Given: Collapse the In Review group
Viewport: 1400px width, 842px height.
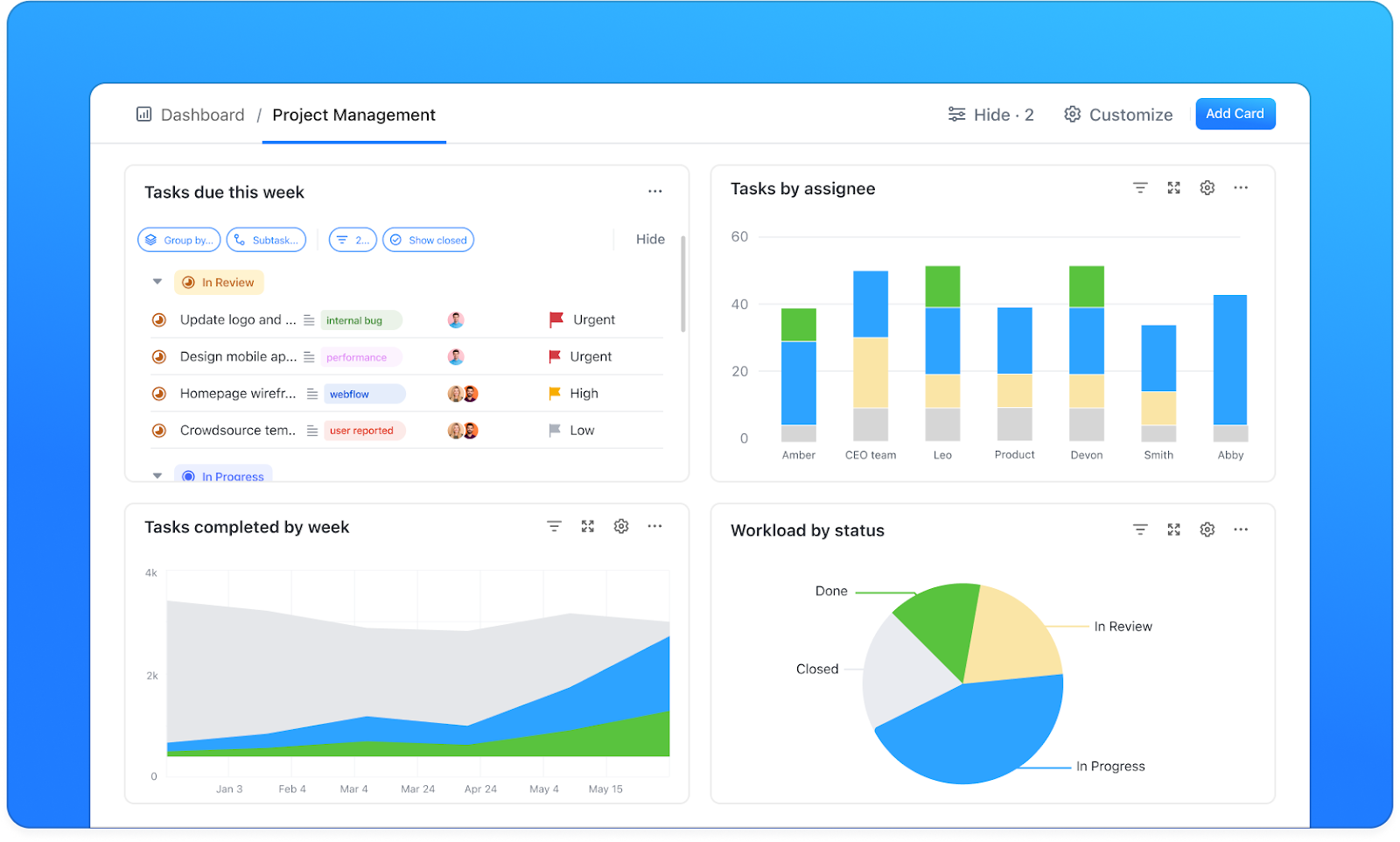Looking at the screenshot, I should click(157, 282).
